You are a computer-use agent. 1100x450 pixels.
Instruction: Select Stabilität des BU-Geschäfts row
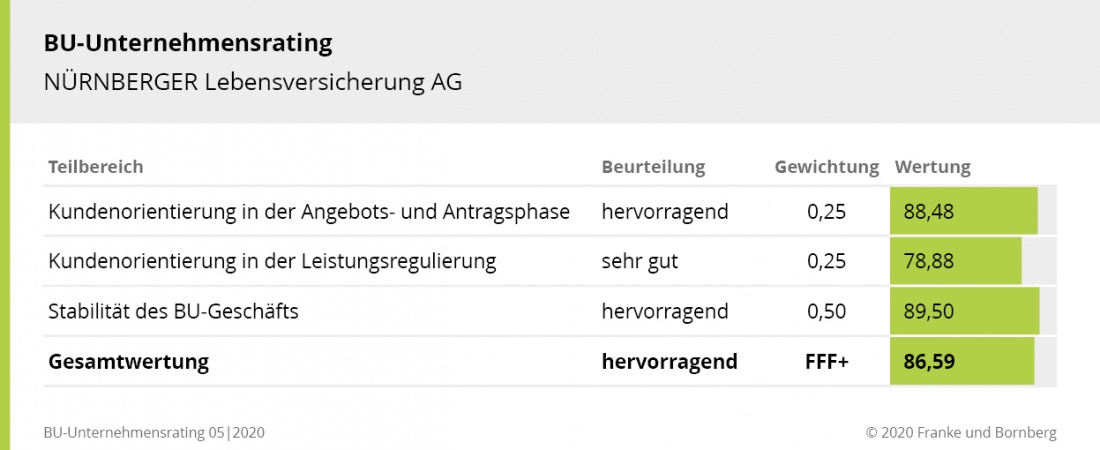(549, 311)
